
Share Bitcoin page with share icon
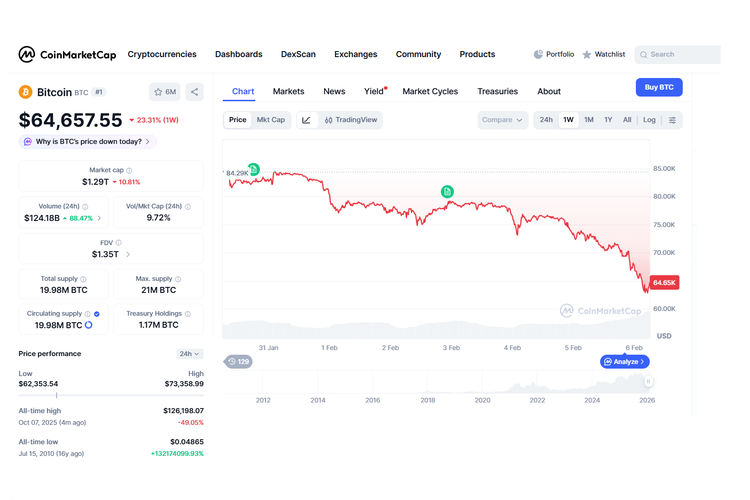pos(194,92)
